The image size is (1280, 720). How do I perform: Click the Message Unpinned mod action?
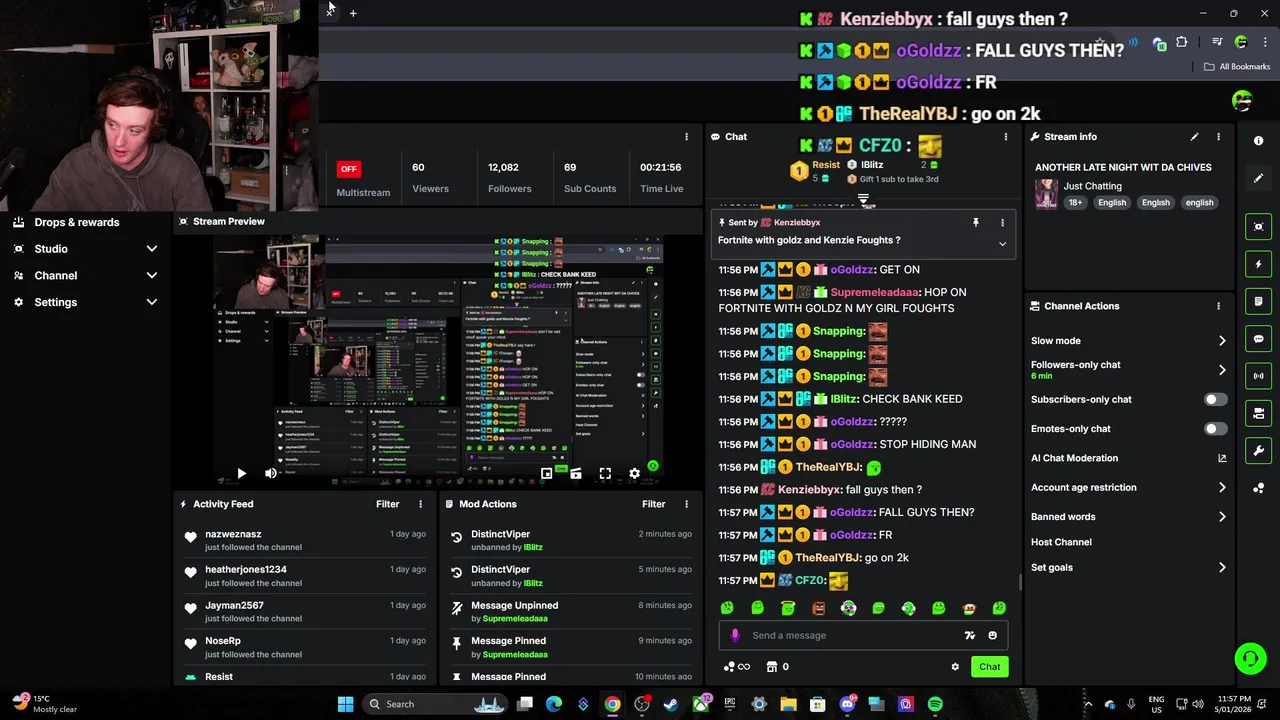point(571,611)
